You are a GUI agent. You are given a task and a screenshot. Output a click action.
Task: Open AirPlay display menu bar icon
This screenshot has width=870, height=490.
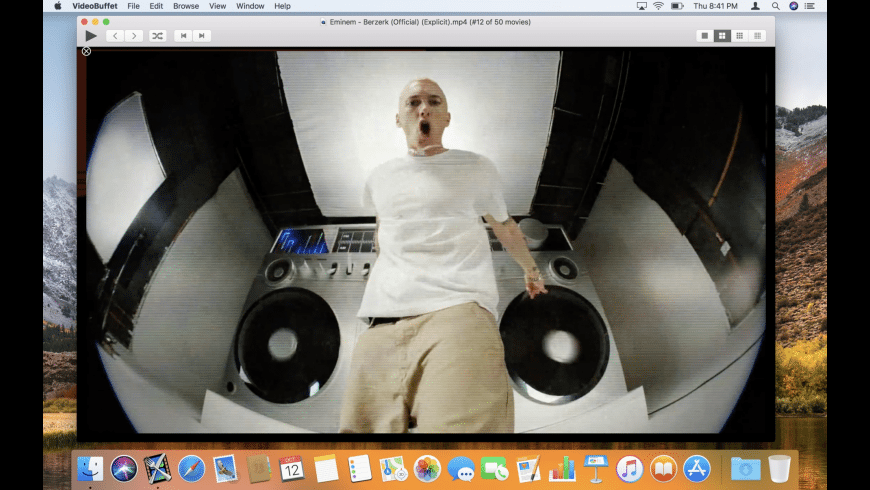[x=641, y=6]
